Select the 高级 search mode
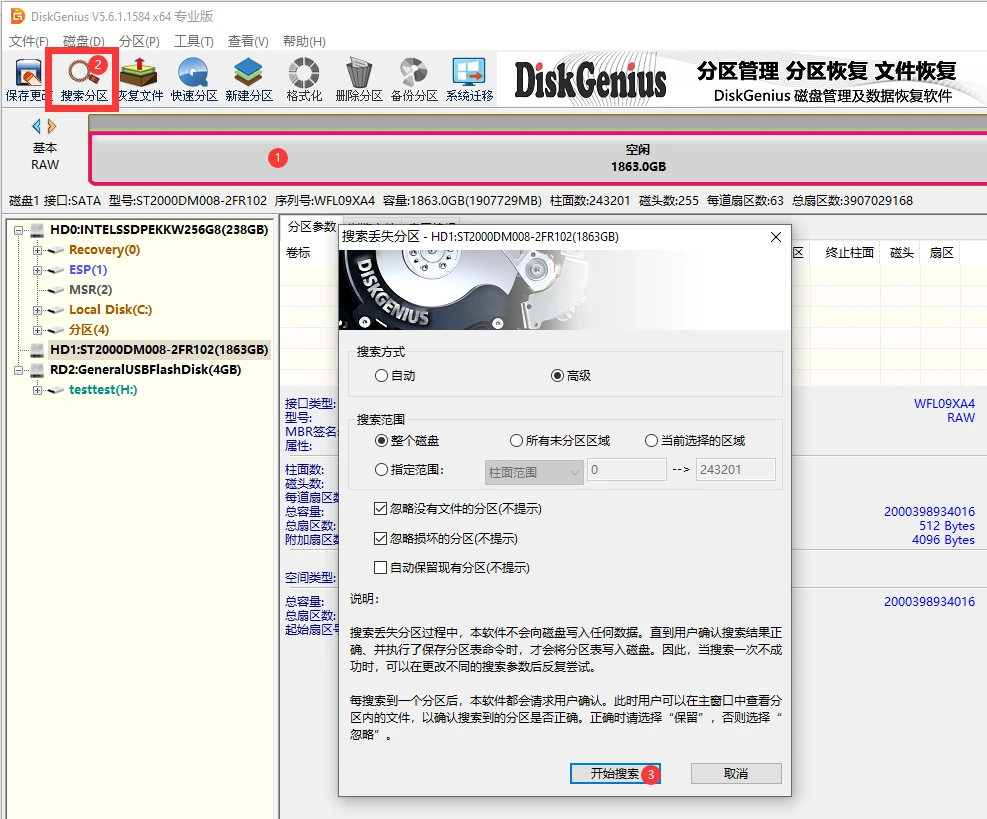Viewport: 987px width, 819px height. (570, 376)
